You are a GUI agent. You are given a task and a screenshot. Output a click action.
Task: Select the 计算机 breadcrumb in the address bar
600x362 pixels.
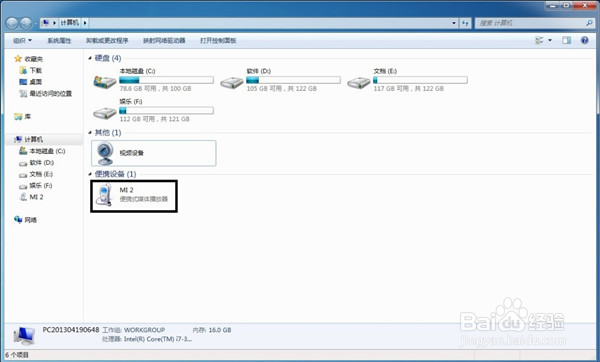pyautogui.click(x=69, y=23)
